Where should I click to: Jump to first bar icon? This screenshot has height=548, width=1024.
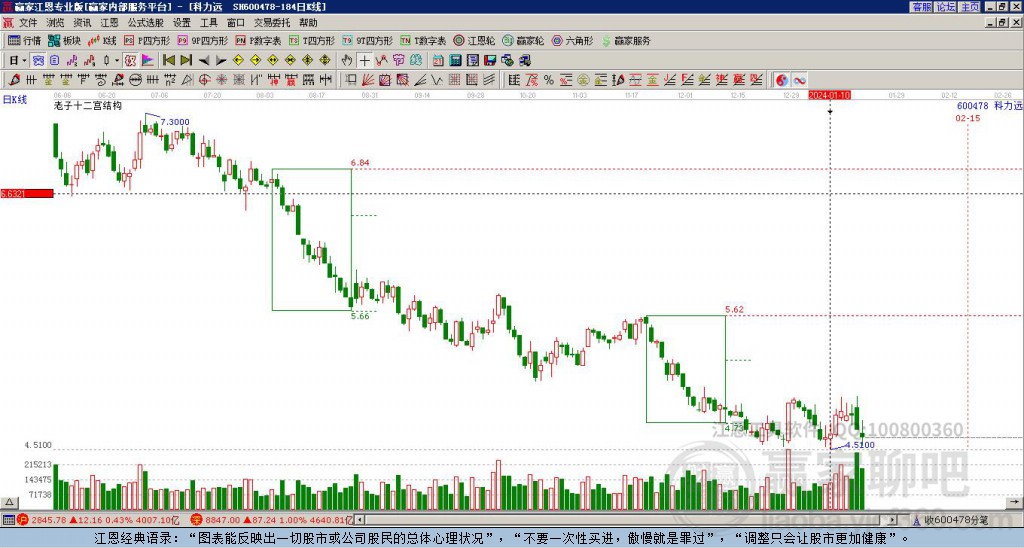pos(168,61)
